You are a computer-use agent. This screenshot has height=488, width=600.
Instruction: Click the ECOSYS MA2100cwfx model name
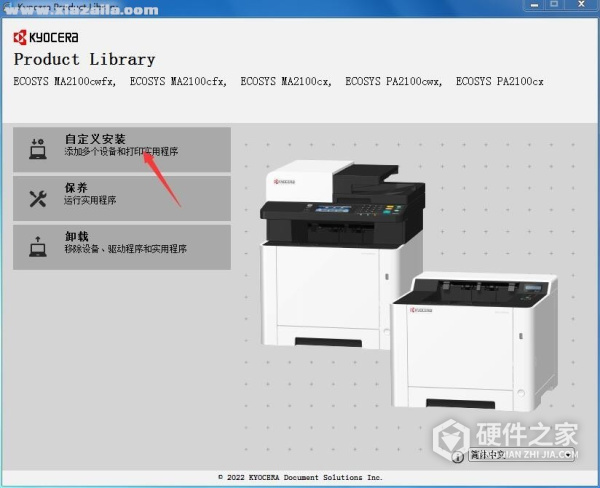pos(64,82)
